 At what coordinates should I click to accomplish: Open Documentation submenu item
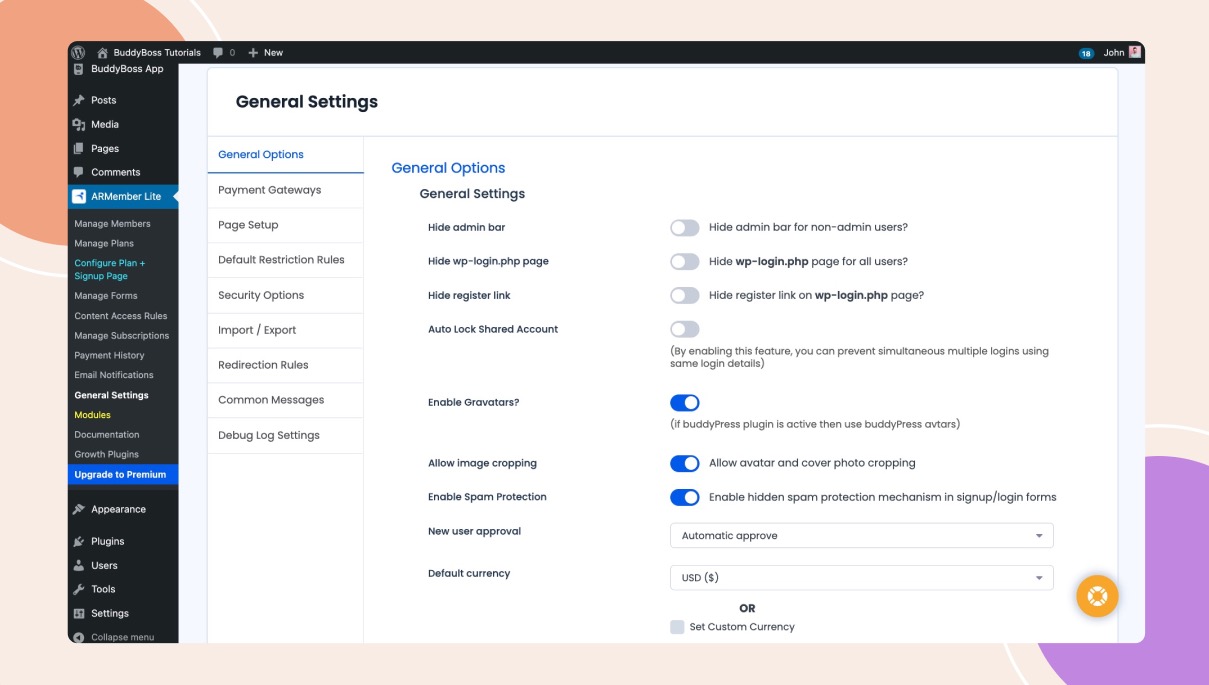(x=107, y=435)
